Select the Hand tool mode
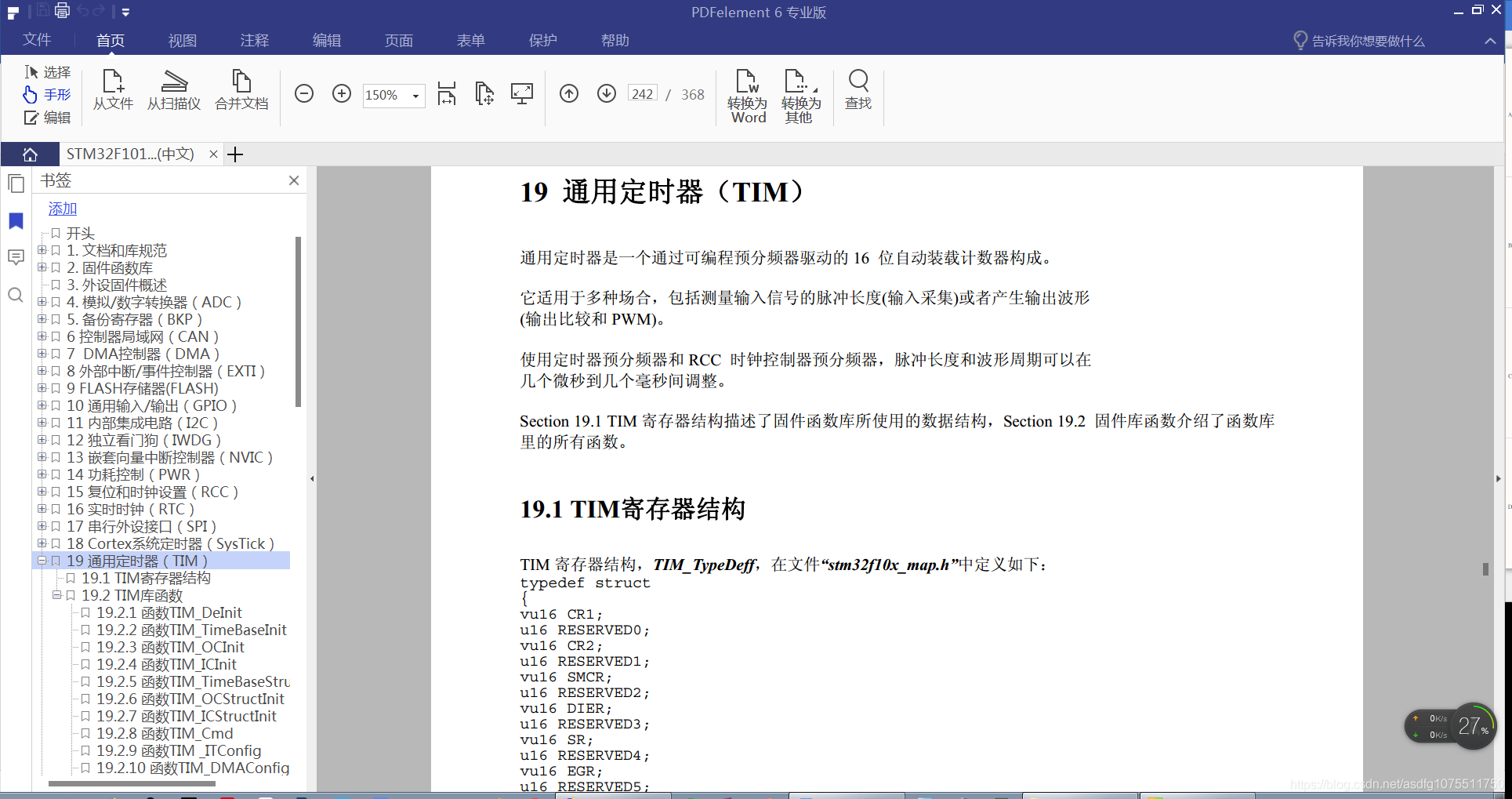The image size is (1512, 799). tap(48, 95)
